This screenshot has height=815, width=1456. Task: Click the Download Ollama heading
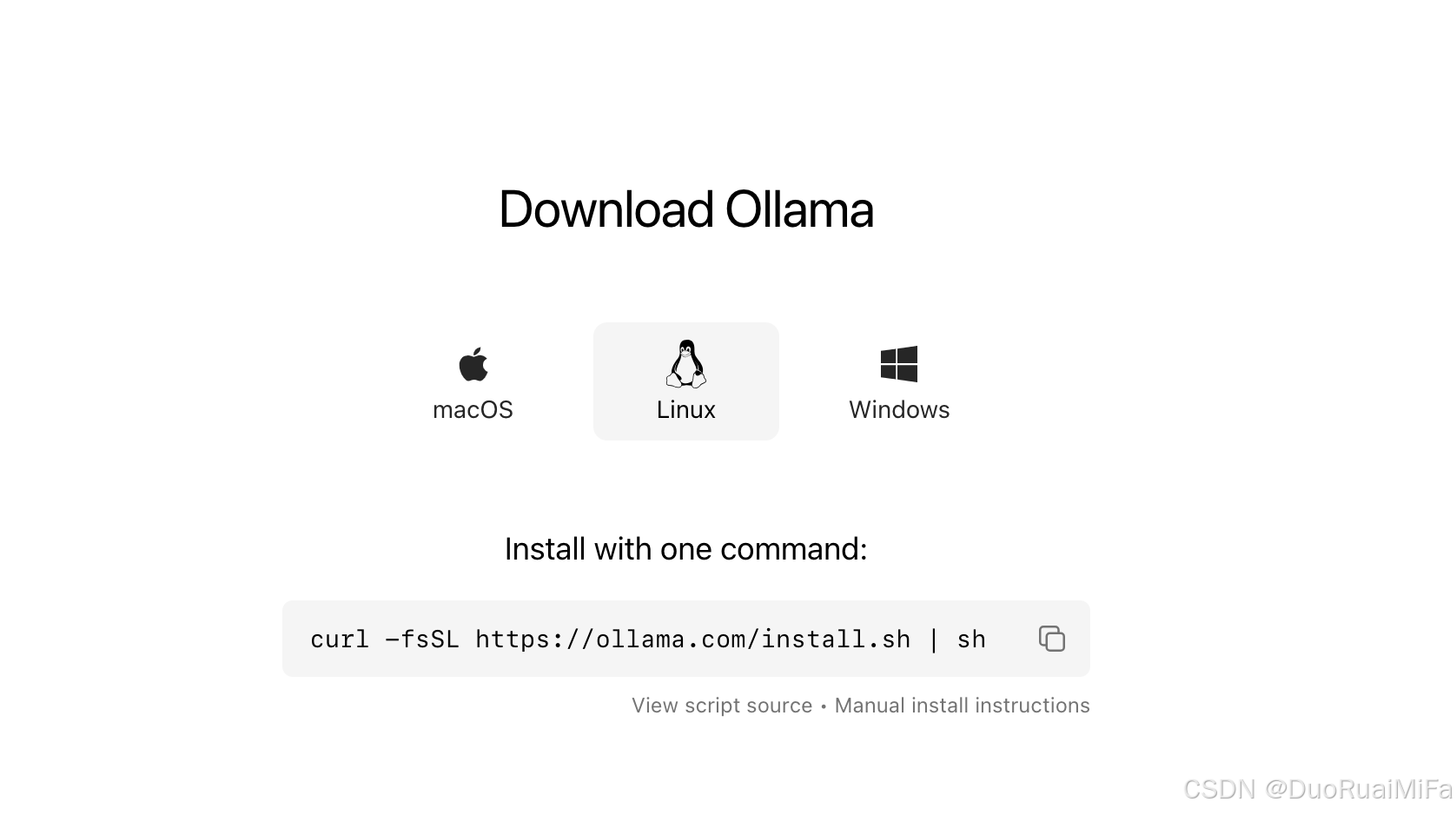(686, 209)
